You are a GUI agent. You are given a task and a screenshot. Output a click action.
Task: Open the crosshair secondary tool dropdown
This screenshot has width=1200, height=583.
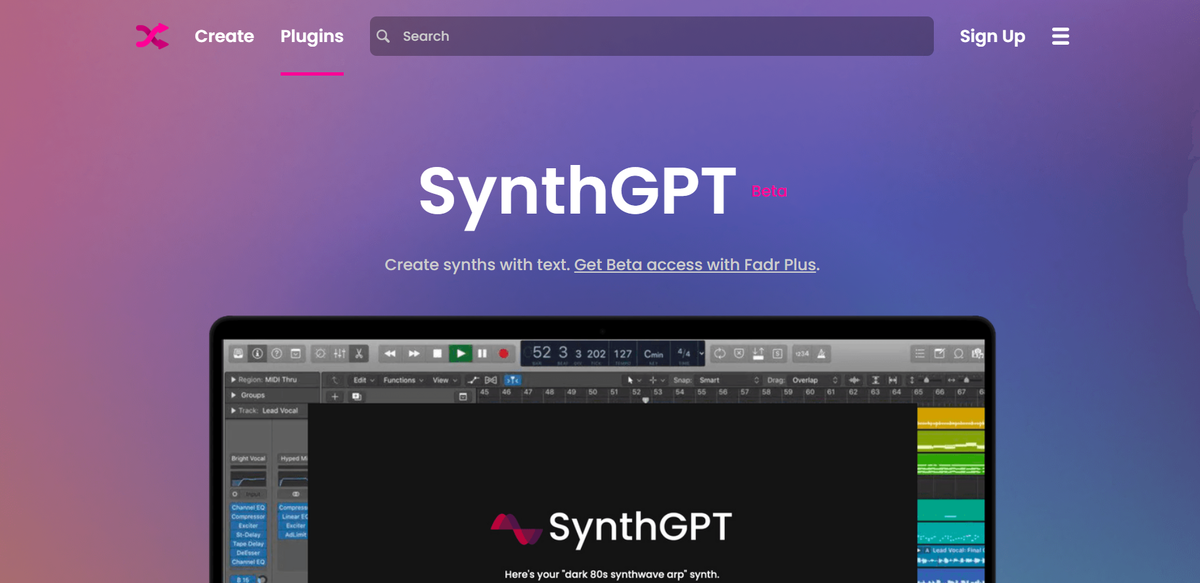pos(657,380)
